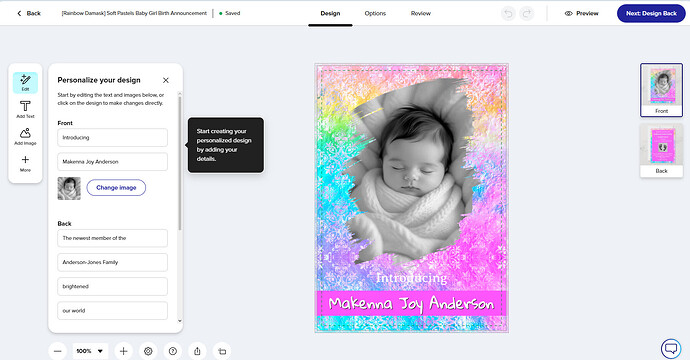The width and height of the screenshot is (690, 360).
Task: Open the 100% zoom level dropdown
Action: 90,351
